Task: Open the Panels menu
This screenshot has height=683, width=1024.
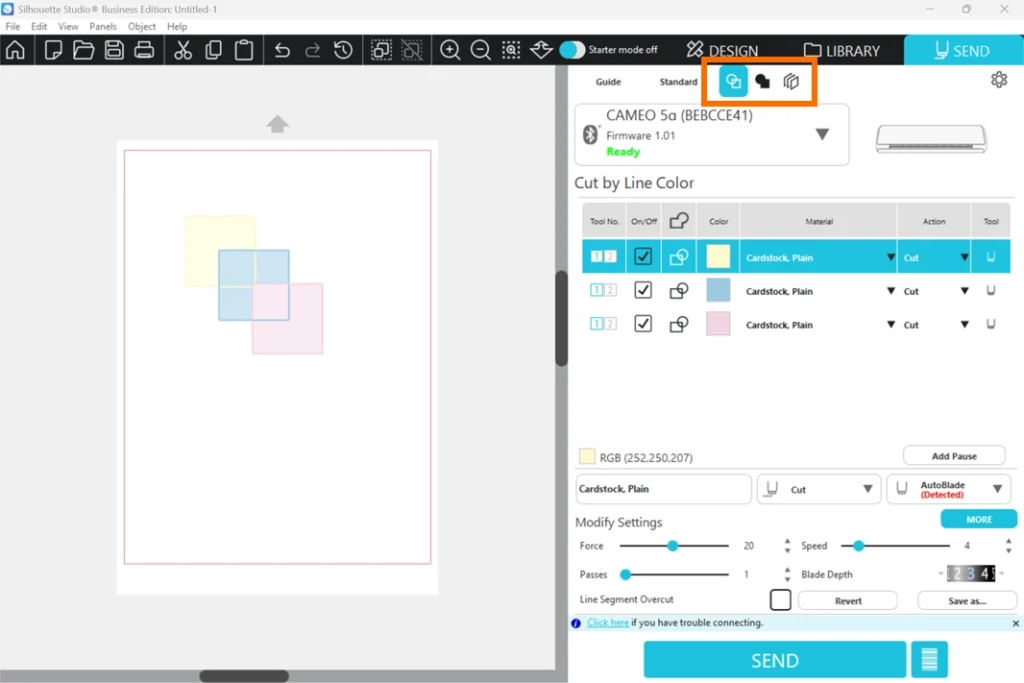Action: [103, 27]
